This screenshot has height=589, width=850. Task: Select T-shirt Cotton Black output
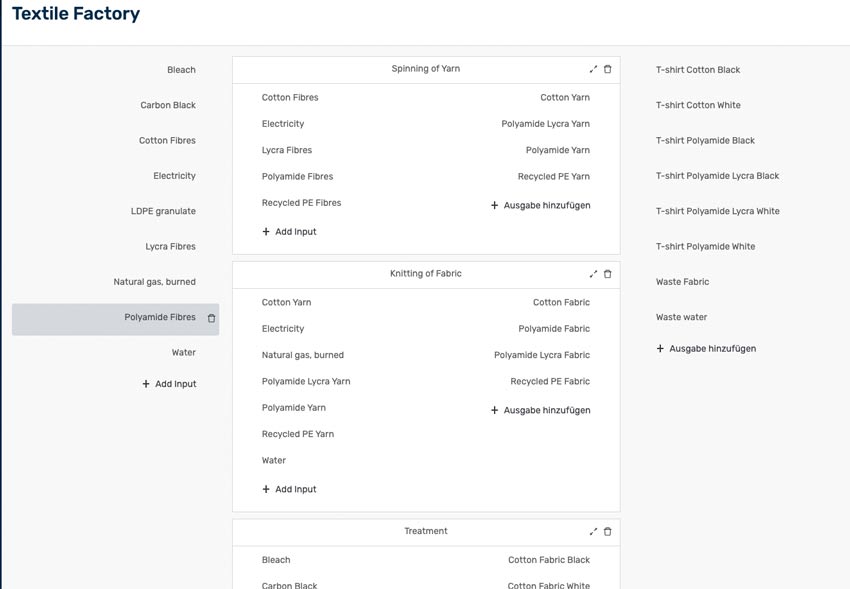click(698, 70)
